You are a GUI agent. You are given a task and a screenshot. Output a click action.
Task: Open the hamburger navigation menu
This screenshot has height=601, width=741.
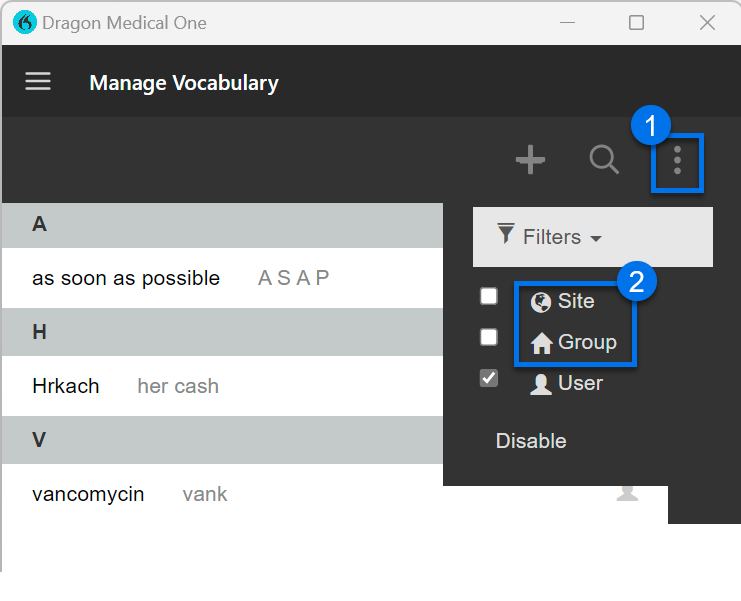click(x=38, y=81)
